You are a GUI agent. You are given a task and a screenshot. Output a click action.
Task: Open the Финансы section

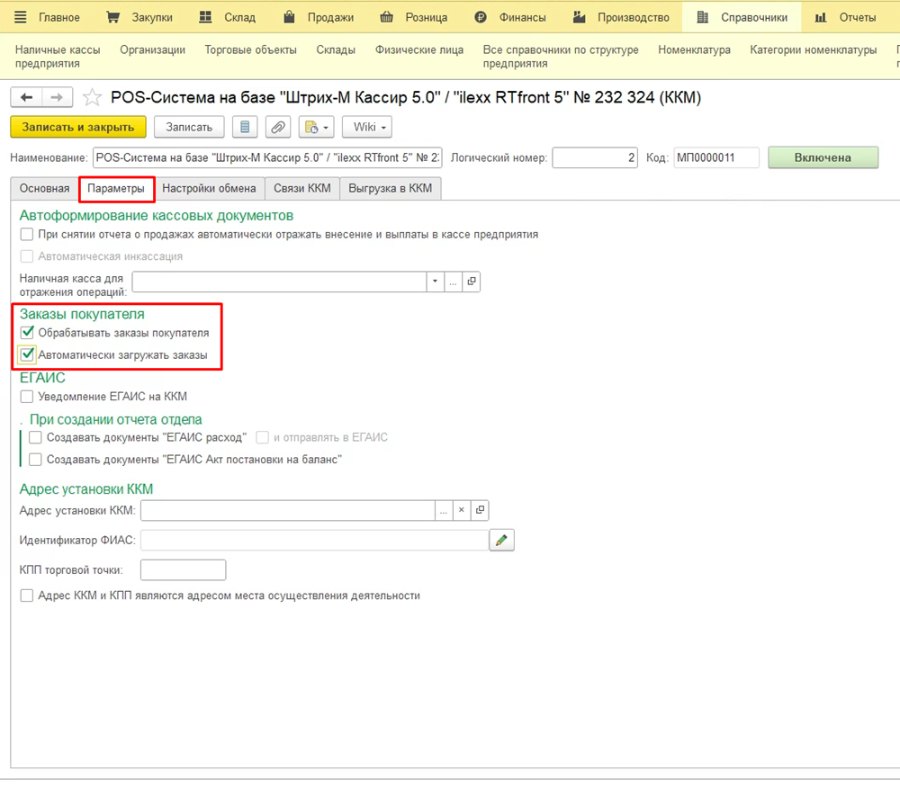510,17
